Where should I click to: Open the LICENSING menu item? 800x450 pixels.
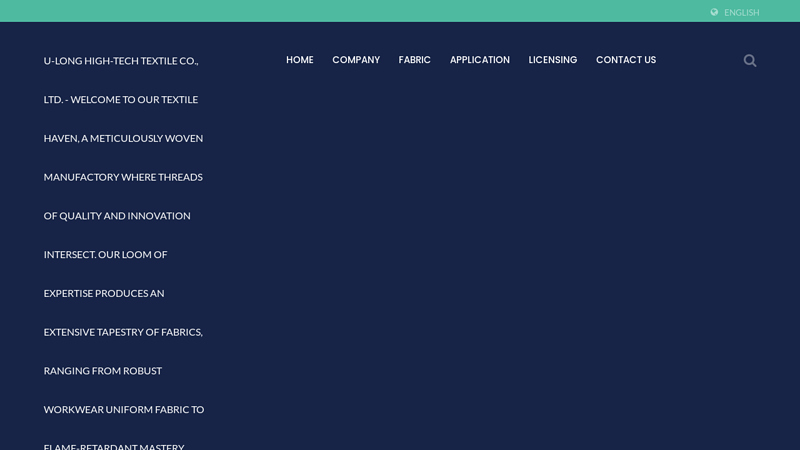(x=553, y=60)
